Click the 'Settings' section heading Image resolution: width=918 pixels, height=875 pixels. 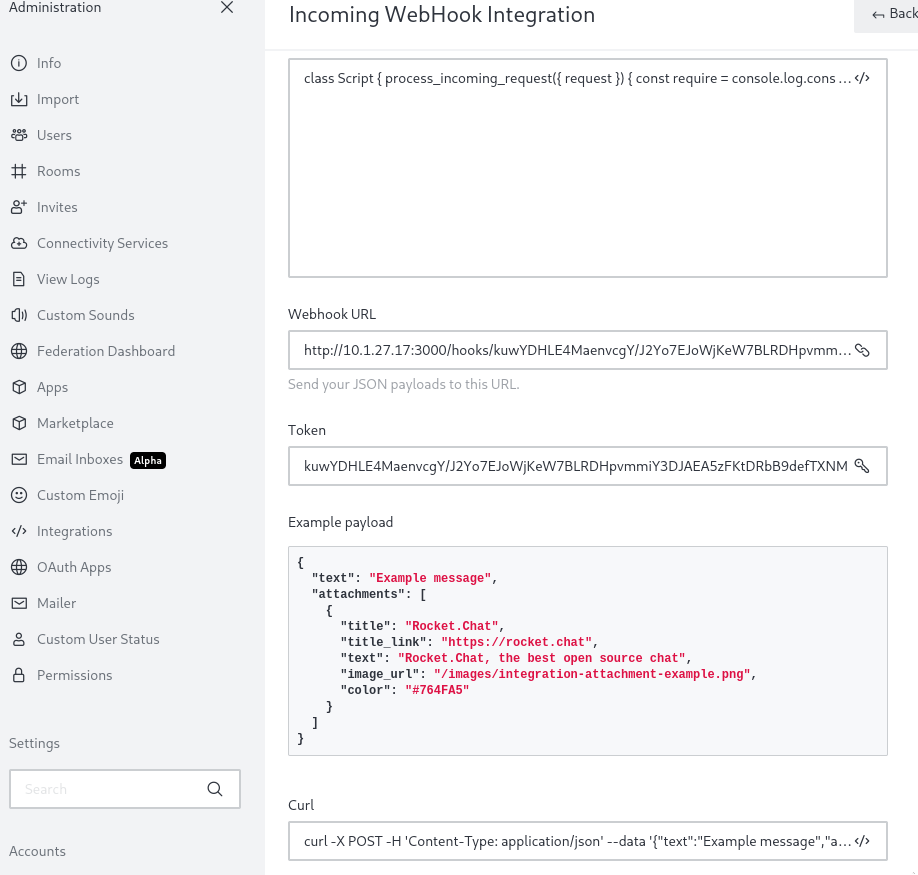coord(34,743)
